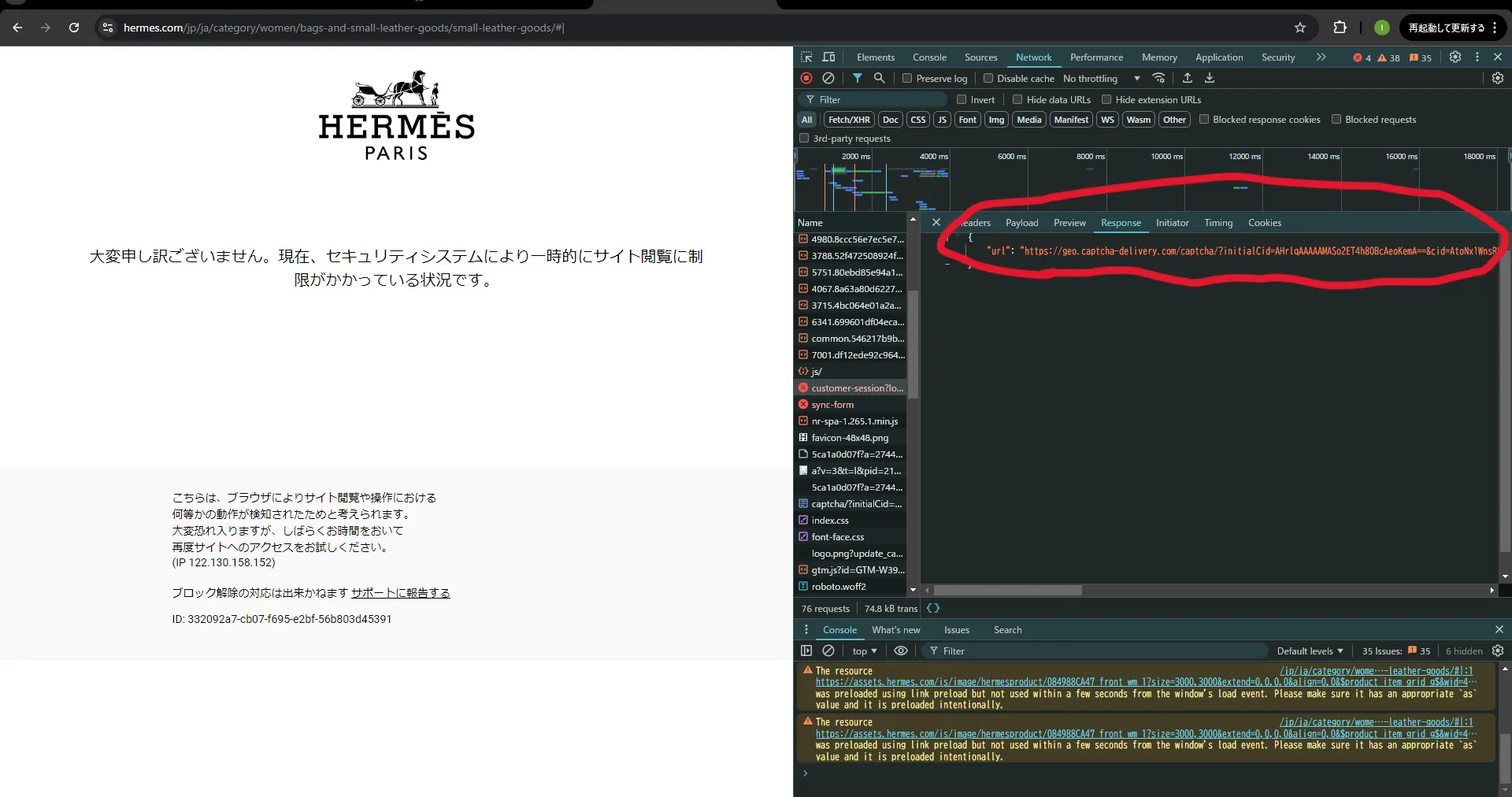Click the 再起動して更新する button
This screenshot has width=1512, height=797.
point(1446,28)
